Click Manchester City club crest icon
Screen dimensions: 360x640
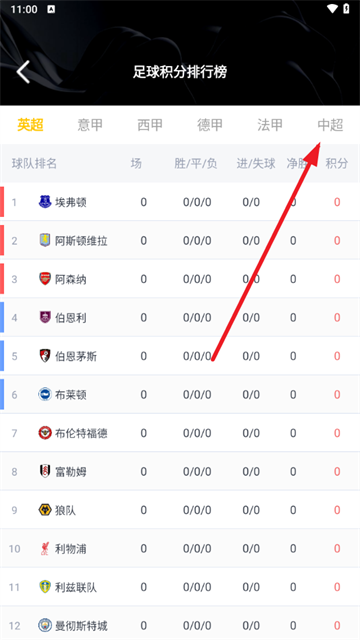(44, 625)
